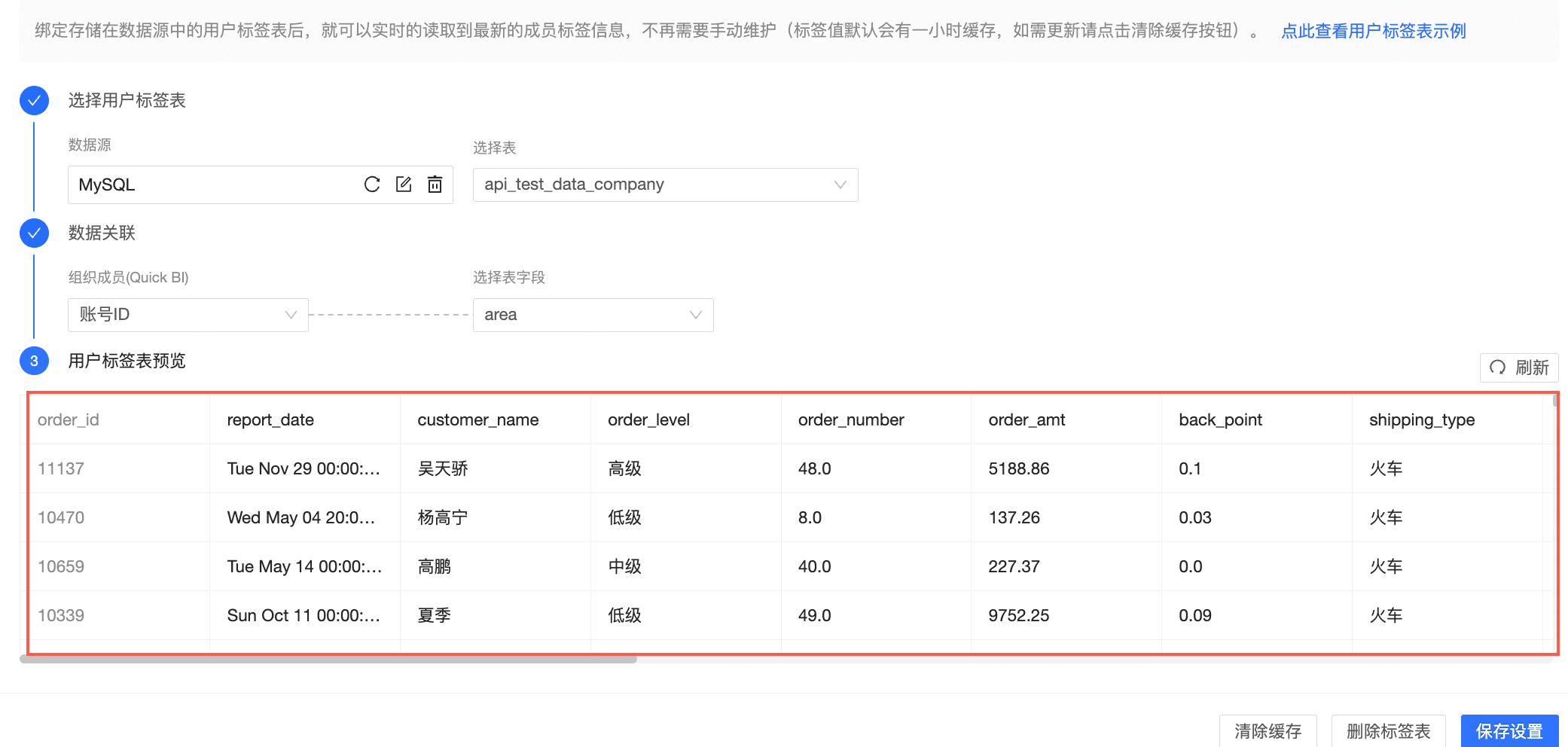This screenshot has height=747, width=1568.
Task: Click the checkmark icon beside 数据关联
Action: [x=33, y=233]
